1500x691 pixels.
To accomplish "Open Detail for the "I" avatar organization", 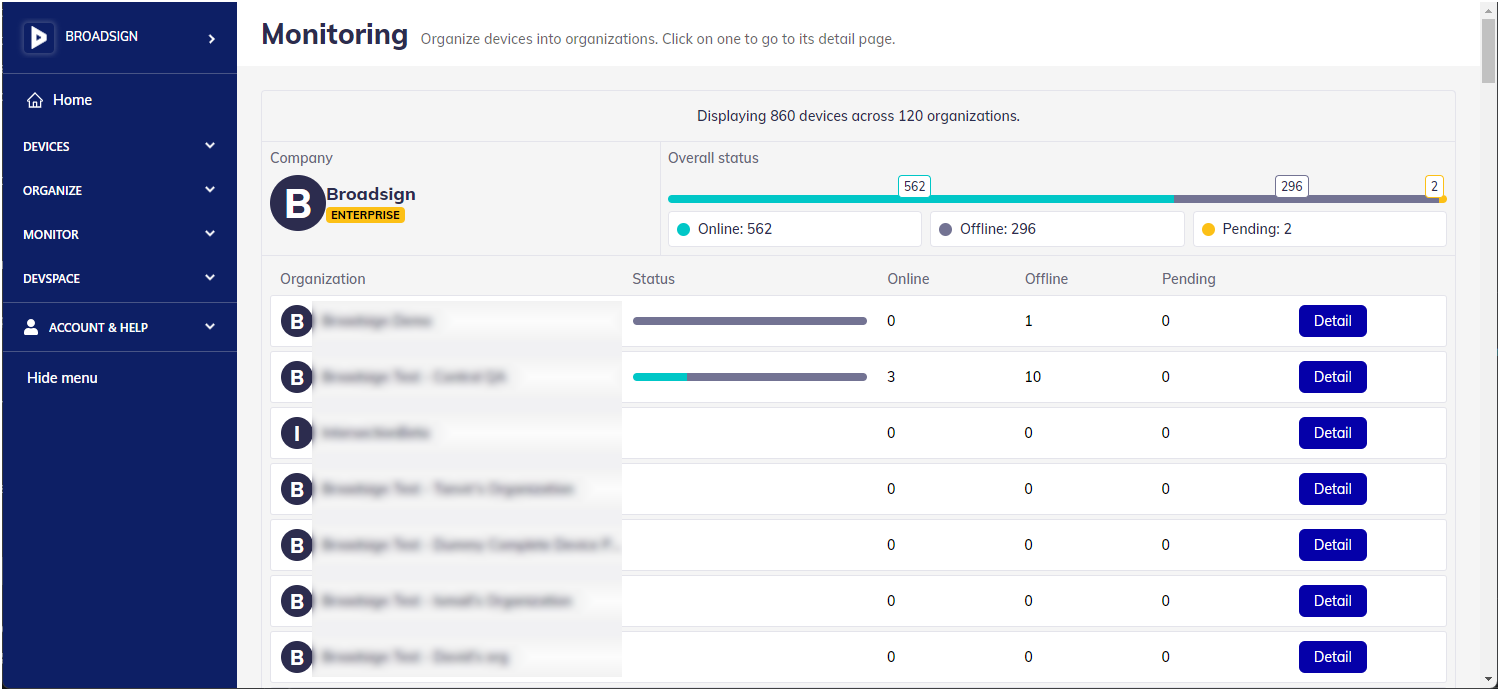I will (1332, 433).
